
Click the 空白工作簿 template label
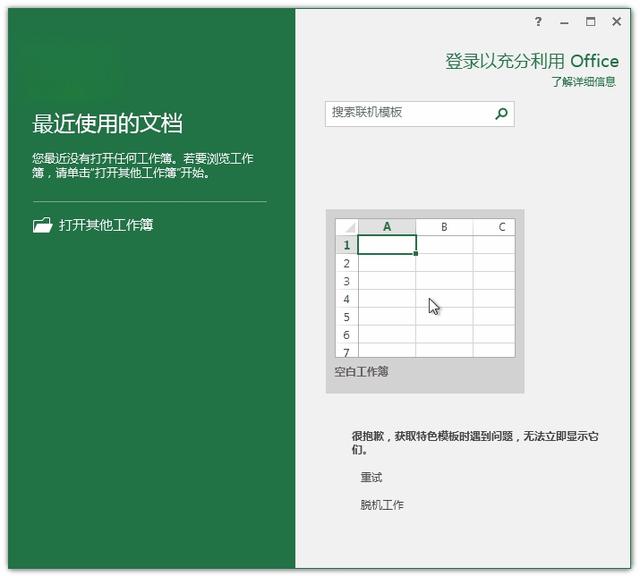(361, 371)
